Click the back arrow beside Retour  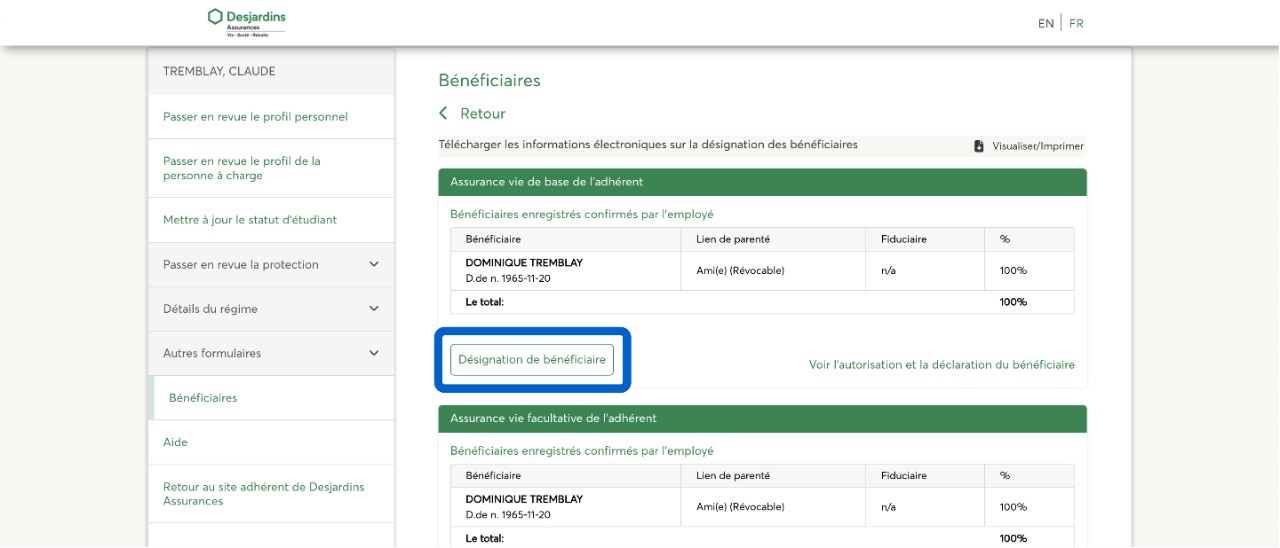(x=444, y=114)
